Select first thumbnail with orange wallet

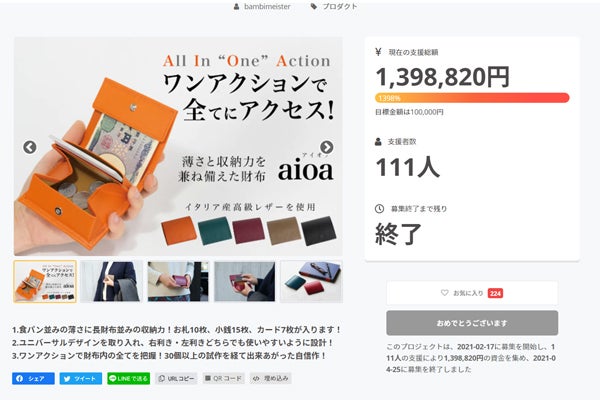(45, 282)
